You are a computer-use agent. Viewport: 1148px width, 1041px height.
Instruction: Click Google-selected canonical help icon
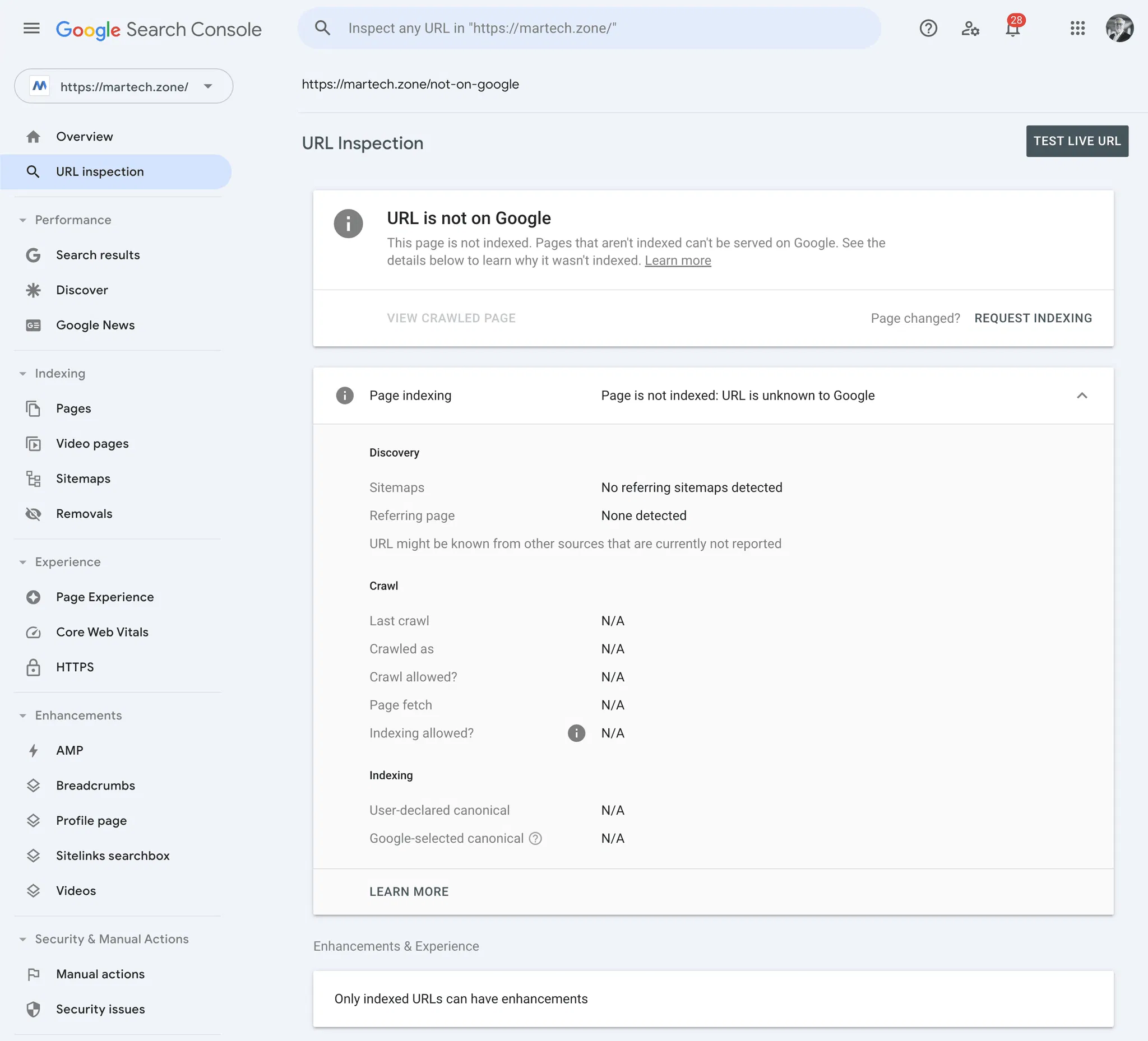tap(535, 838)
